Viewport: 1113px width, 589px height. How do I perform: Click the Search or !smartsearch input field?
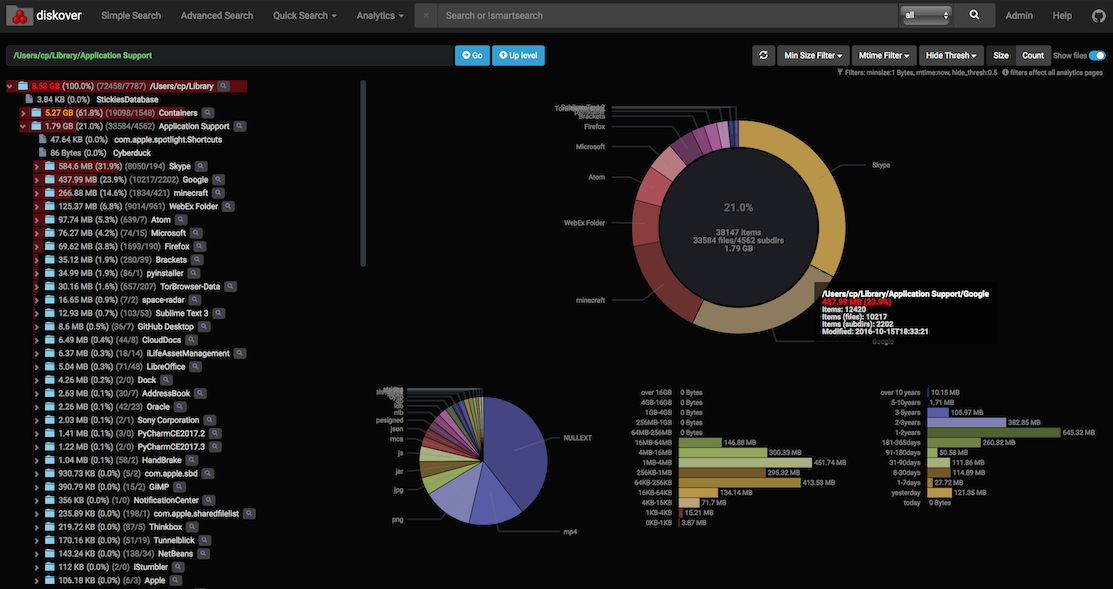(x=667, y=16)
